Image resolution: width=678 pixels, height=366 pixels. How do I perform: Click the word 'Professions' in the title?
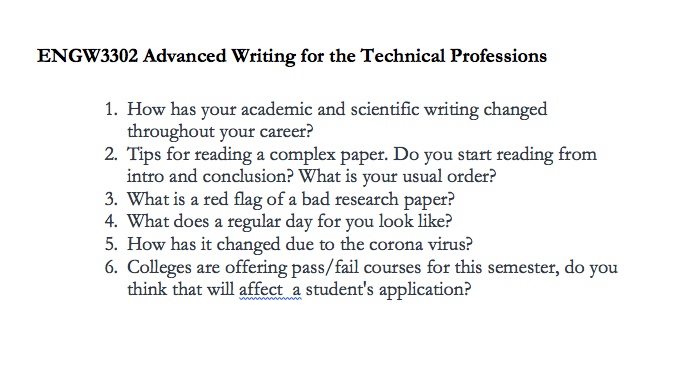tap(498, 56)
